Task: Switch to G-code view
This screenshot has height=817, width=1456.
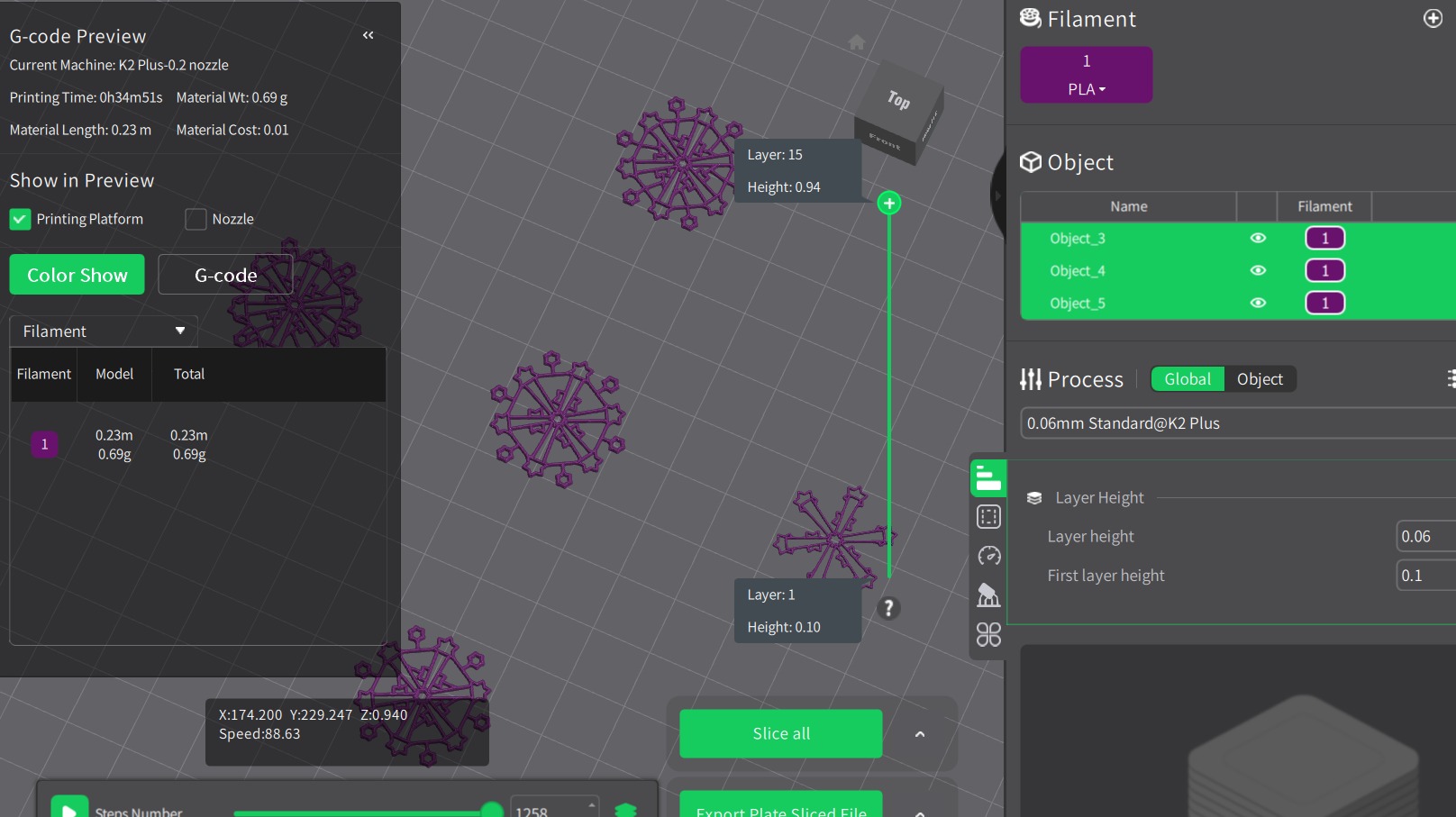Action: coord(225,275)
